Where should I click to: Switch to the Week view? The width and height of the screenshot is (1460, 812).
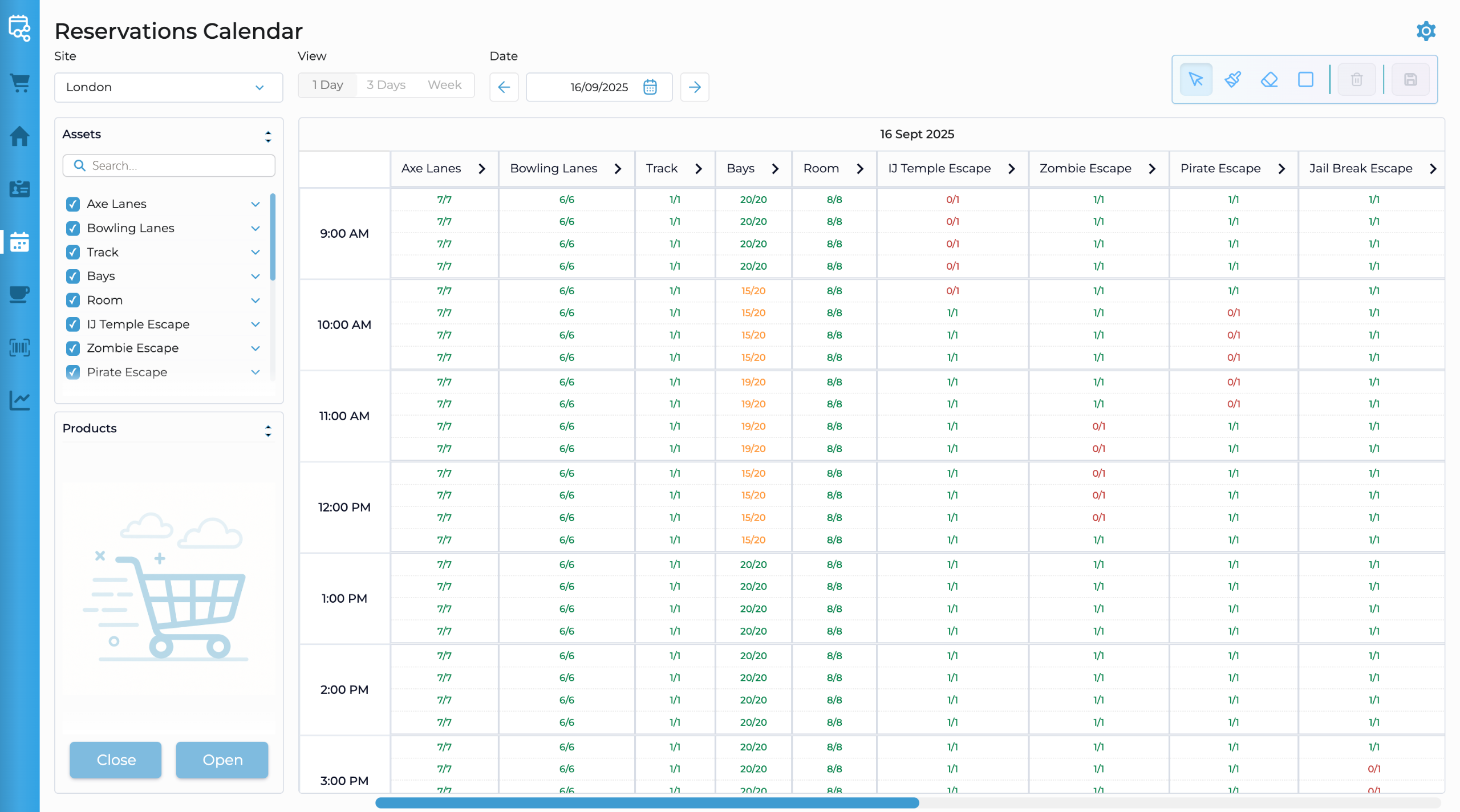(x=444, y=85)
